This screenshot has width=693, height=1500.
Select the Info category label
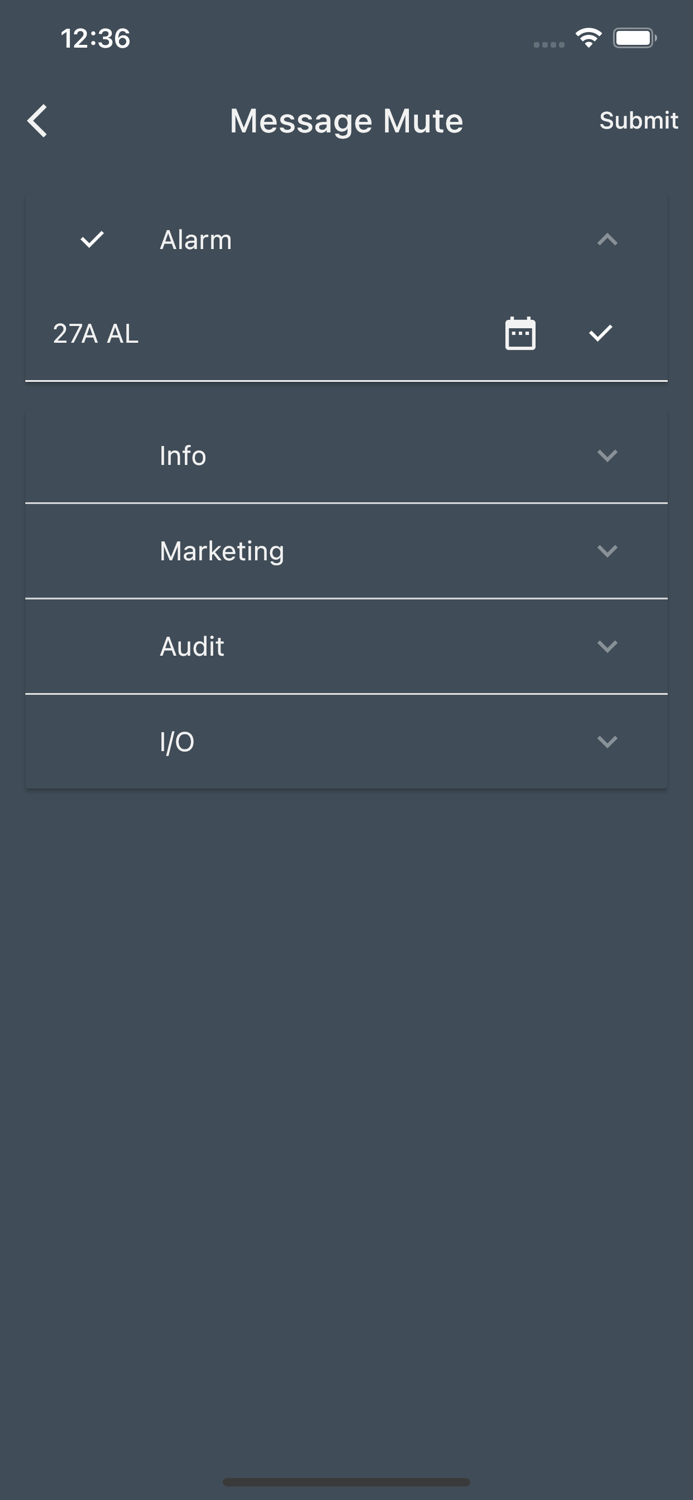click(x=183, y=456)
